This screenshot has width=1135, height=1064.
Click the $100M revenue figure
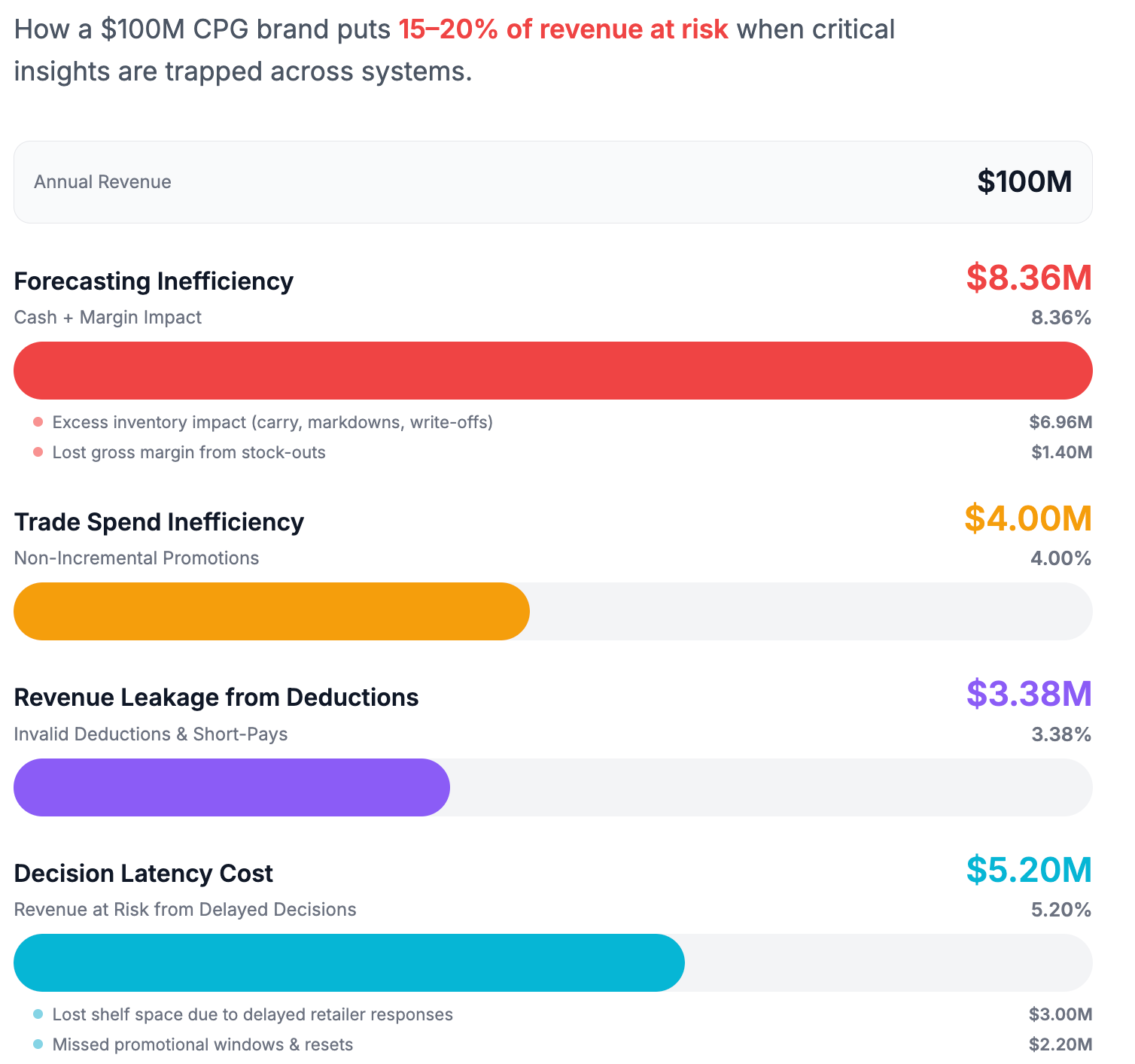(1026, 181)
